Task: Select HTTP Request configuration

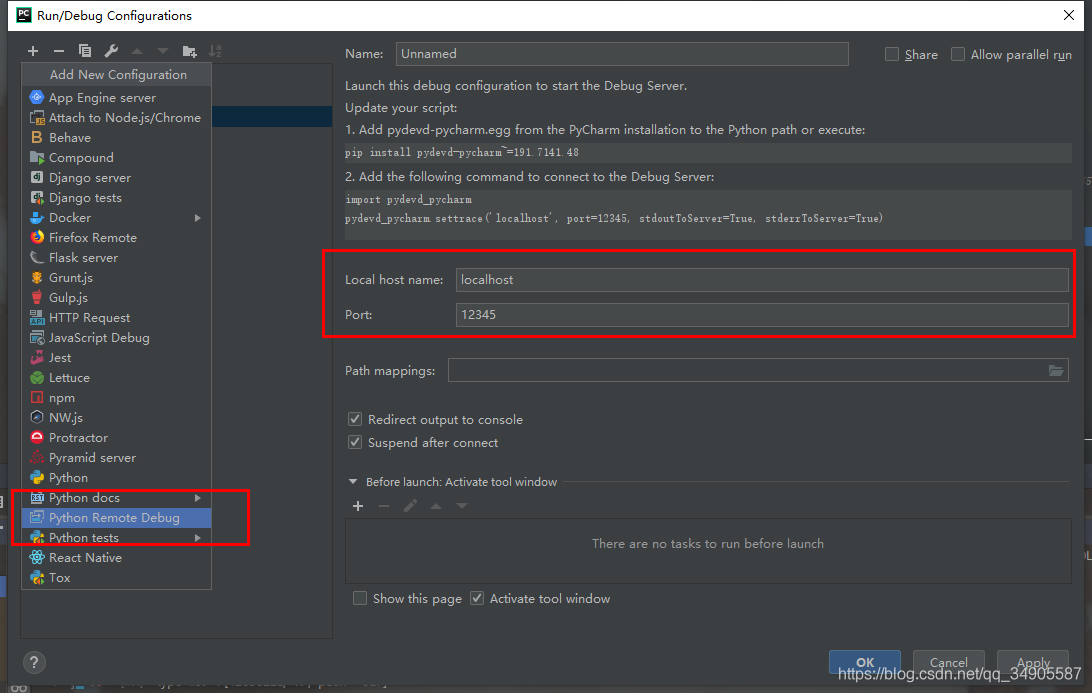Action: point(116,318)
